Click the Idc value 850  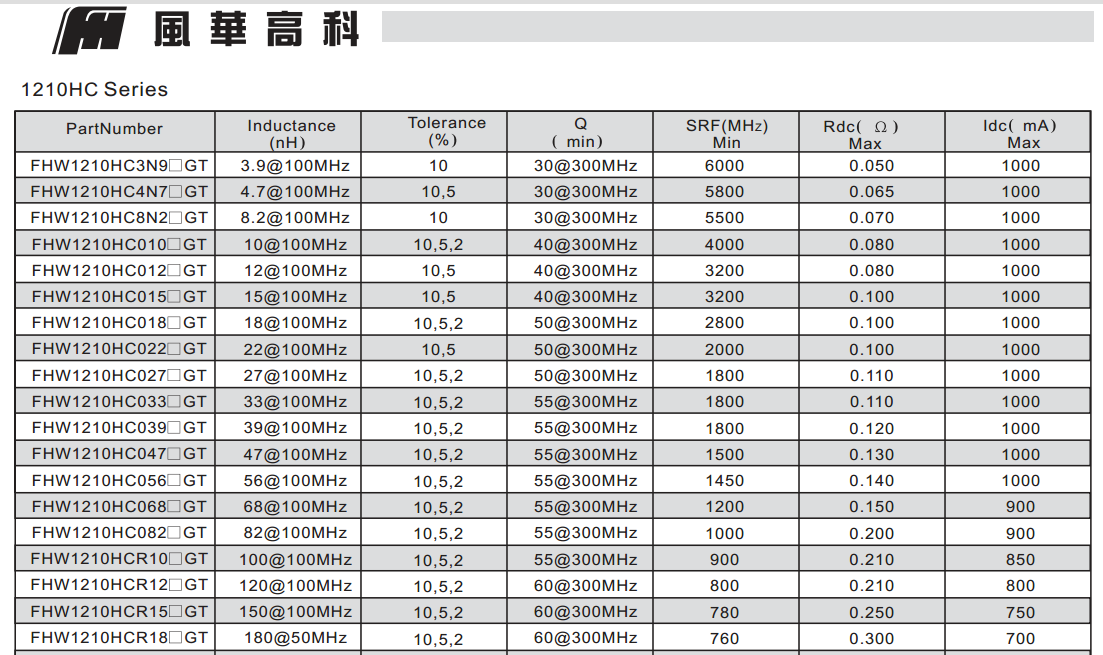tap(1020, 560)
